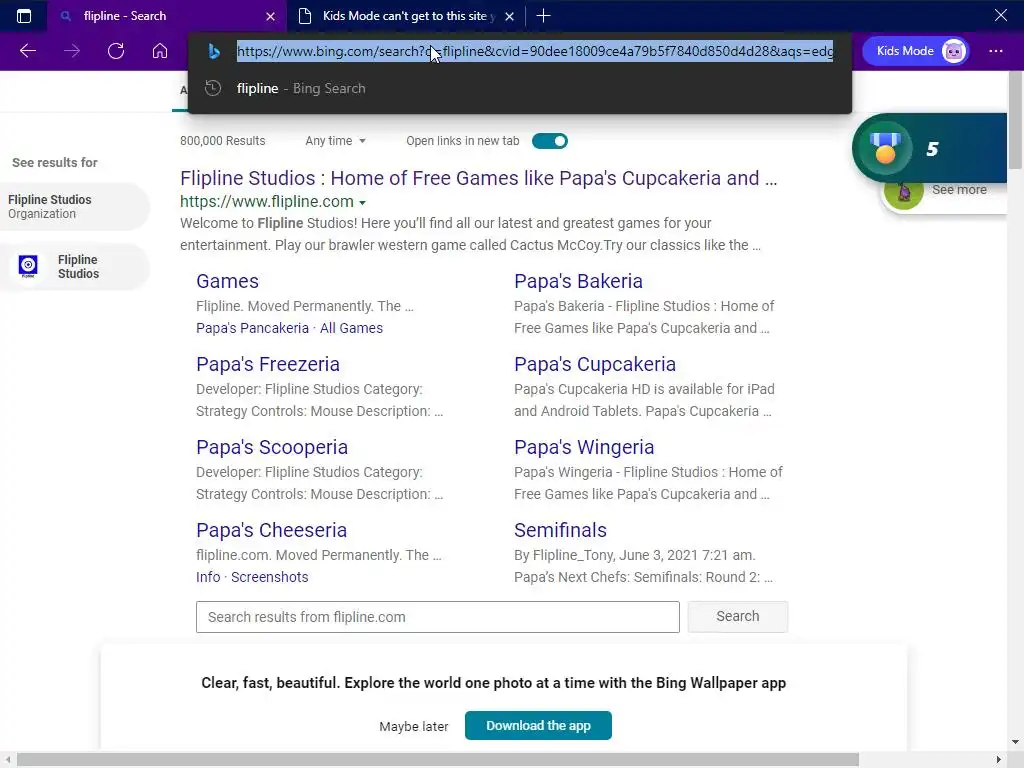
Task: Expand the Any time filter dropdown
Action: 336,141
